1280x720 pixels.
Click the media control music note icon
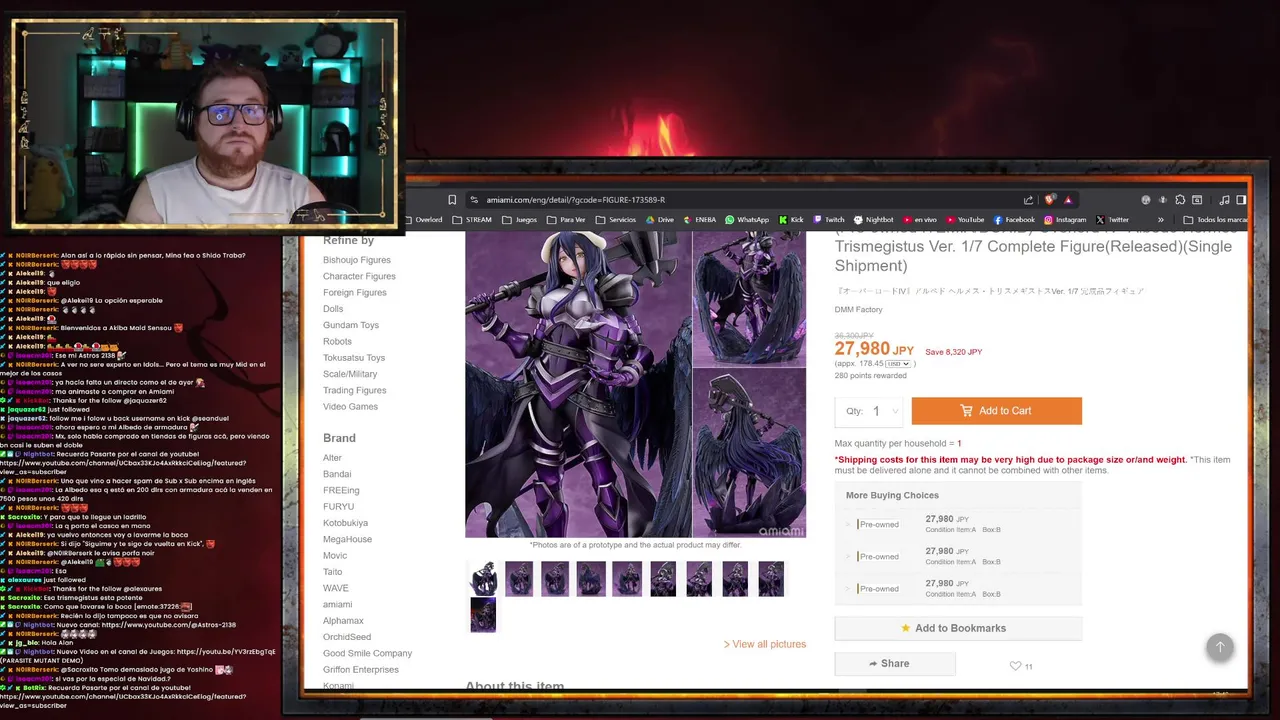tap(1224, 200)
